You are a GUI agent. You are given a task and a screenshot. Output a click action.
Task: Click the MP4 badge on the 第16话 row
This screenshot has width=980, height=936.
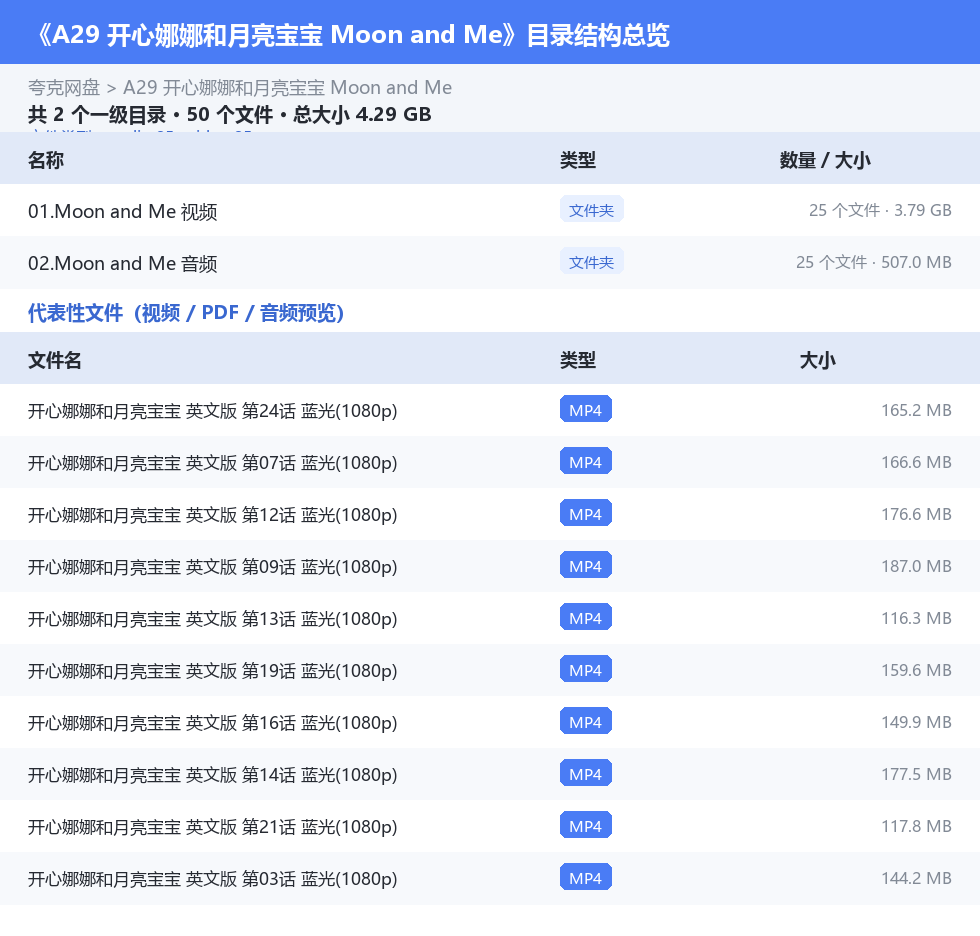click(x=586, y=722)
